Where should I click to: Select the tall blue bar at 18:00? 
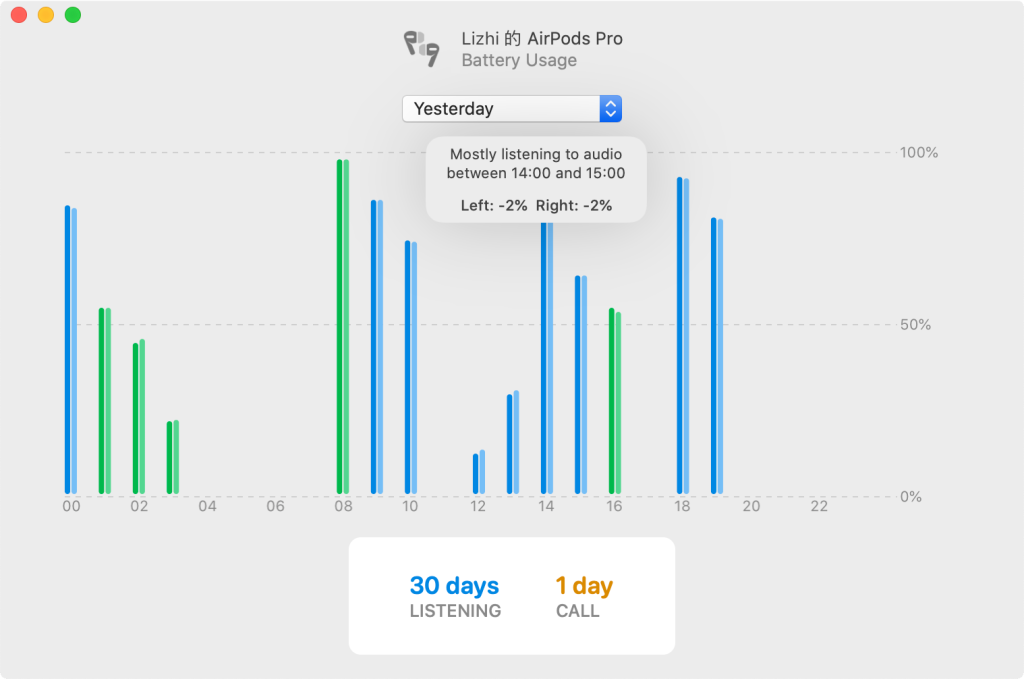pos(683,330)
